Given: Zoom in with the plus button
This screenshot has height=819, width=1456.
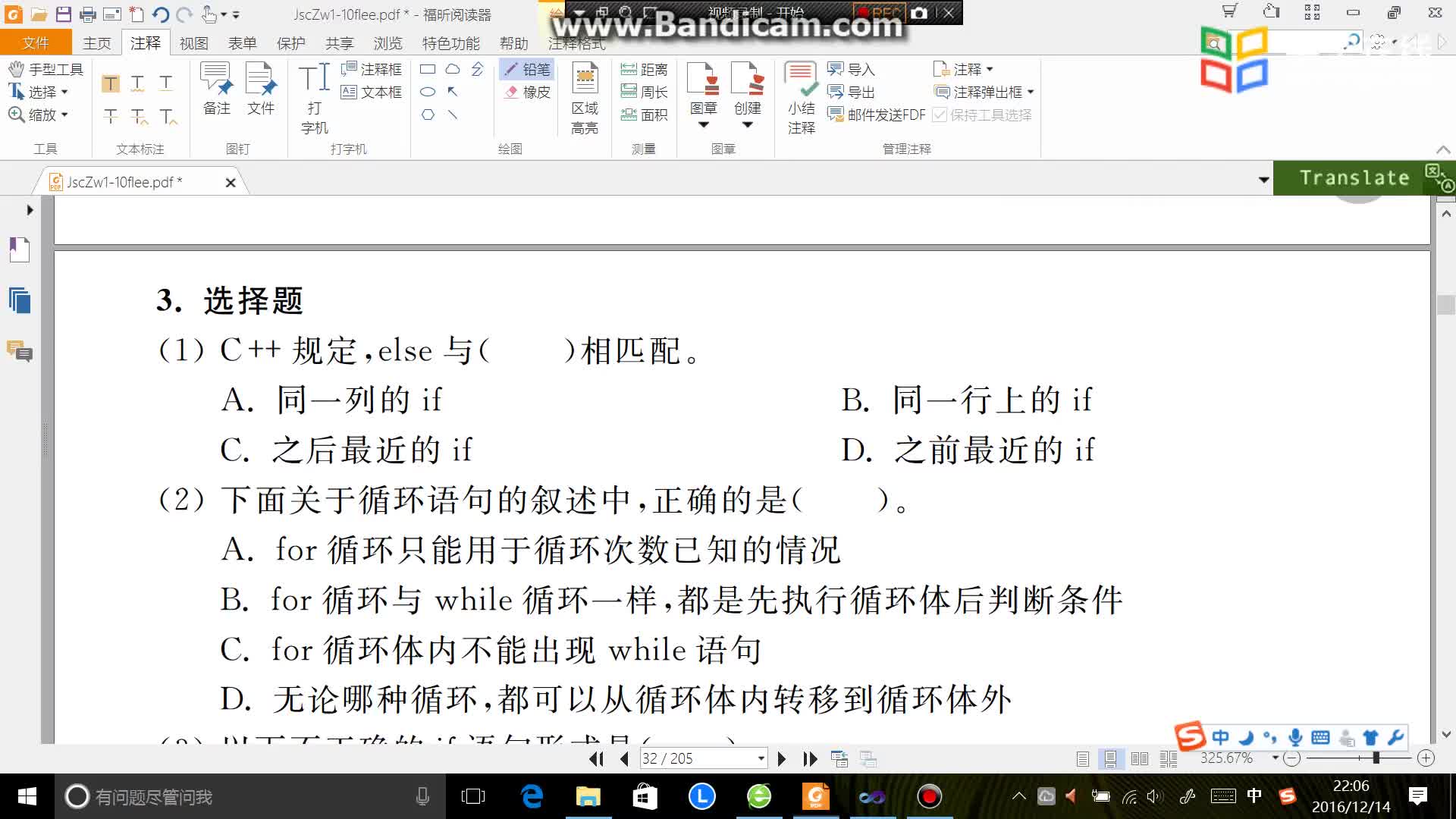Looking at the screenshot, I should pos(1426,758).
